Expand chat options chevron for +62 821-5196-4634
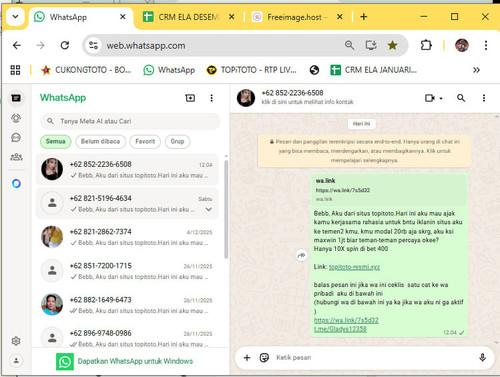The height and width of the screenshot is (377, 500). (x=209, y=209)
